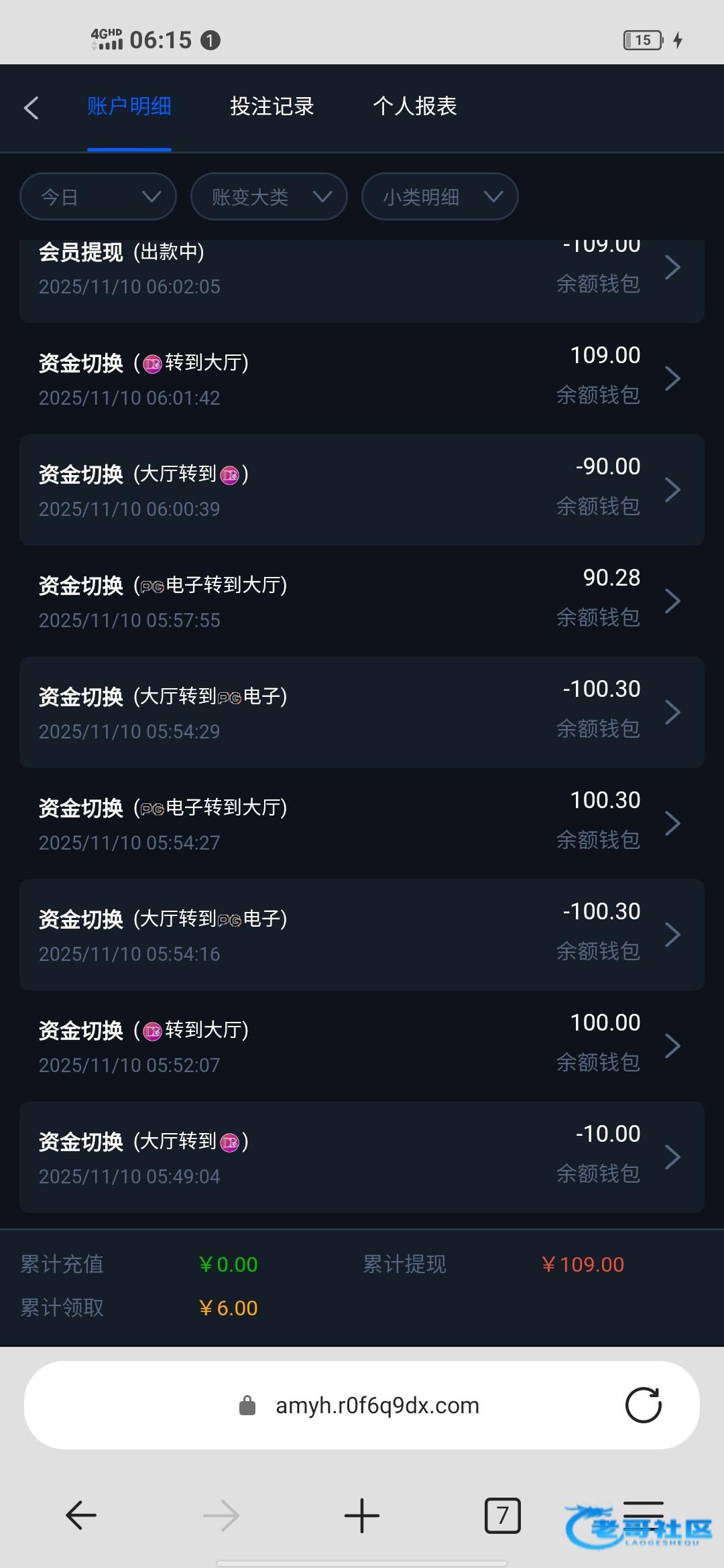
Task: Expand the 账变大类 category dropdown
Action: [269, 197]
